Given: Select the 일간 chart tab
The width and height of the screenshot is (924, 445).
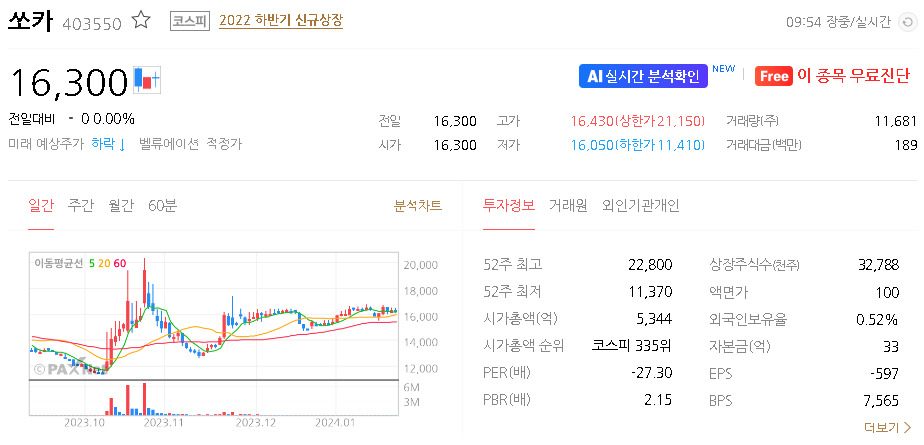Looking at the screenshot, I should [x=41, y=206].
